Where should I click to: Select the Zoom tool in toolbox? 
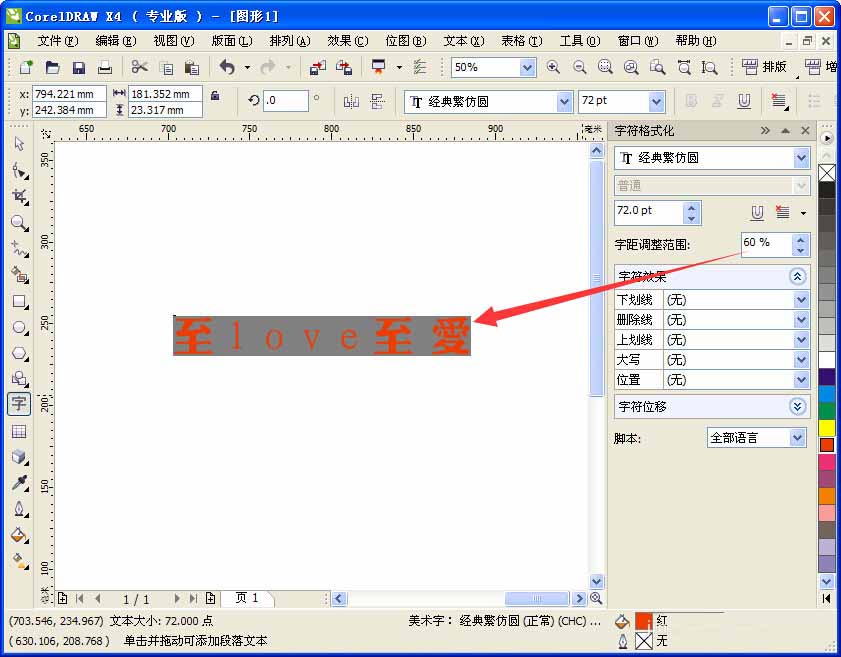[20, 223]
